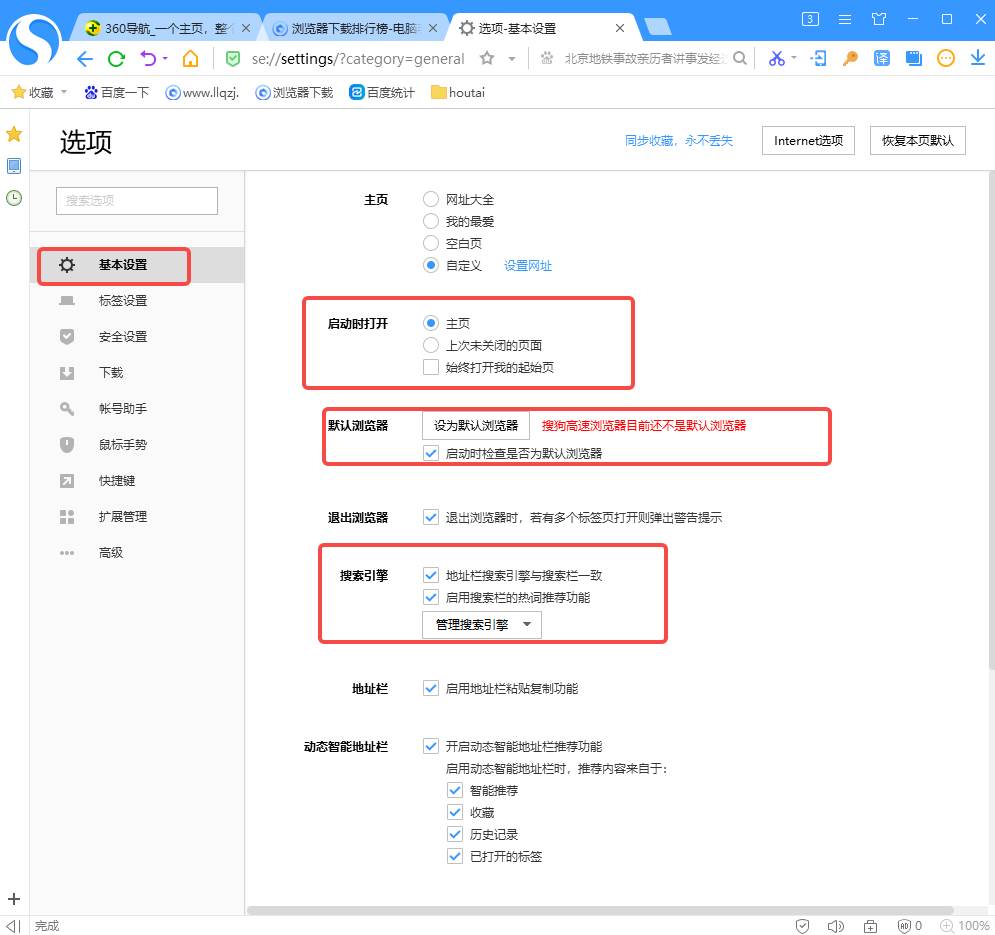Click the 100% zoom control in status bar
995x935 pixels.
(965, 926)
